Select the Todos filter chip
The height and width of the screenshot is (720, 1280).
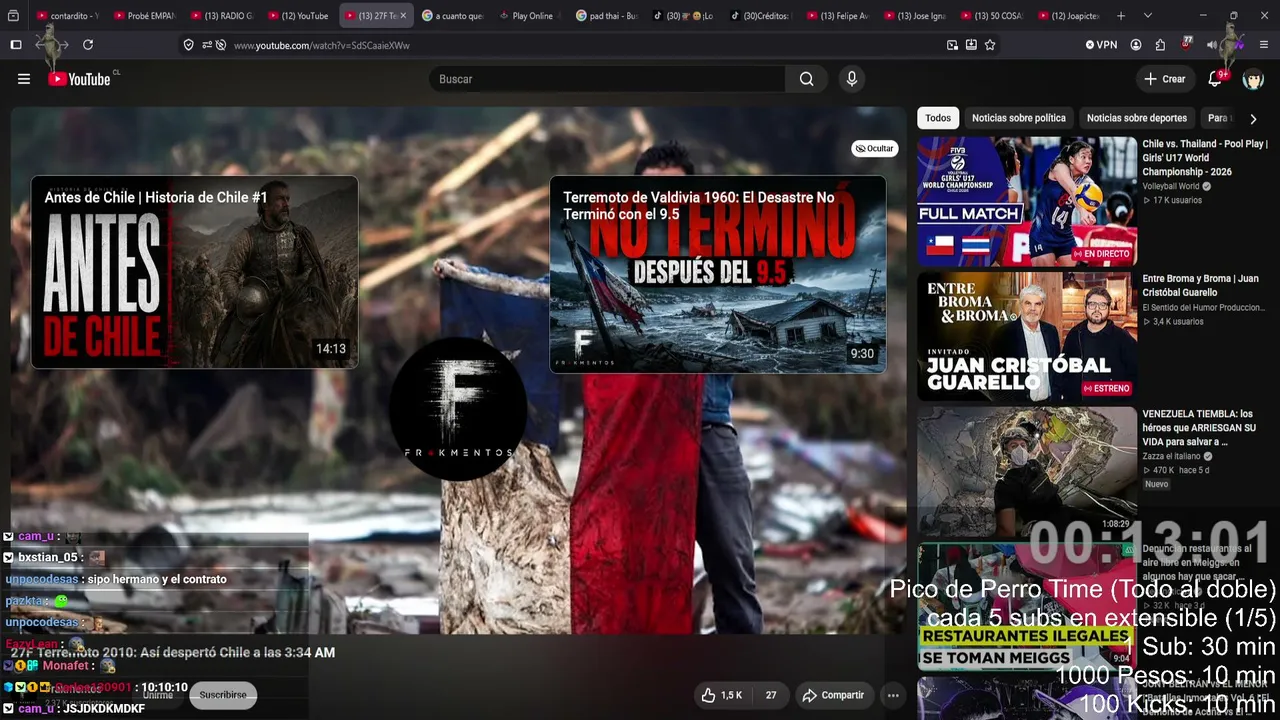coord(938,118)
